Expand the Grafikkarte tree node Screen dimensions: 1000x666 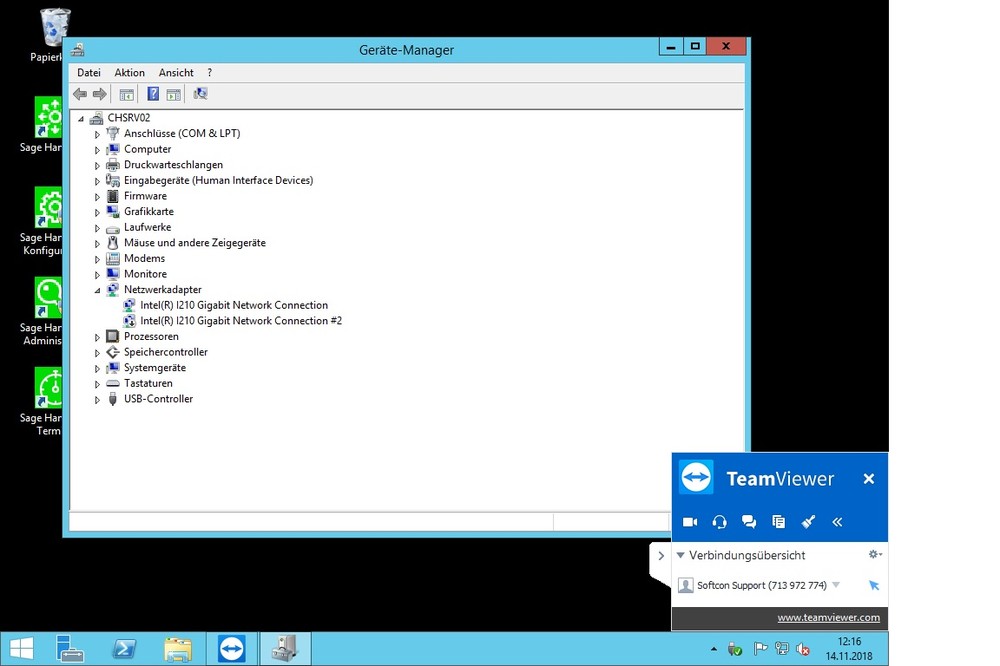click(98, 212)
